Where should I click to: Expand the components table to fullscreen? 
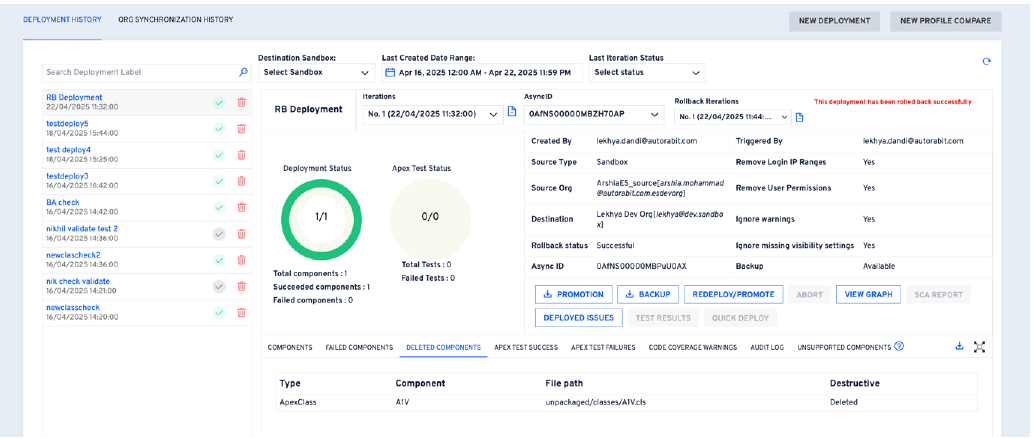click(979, 347)
